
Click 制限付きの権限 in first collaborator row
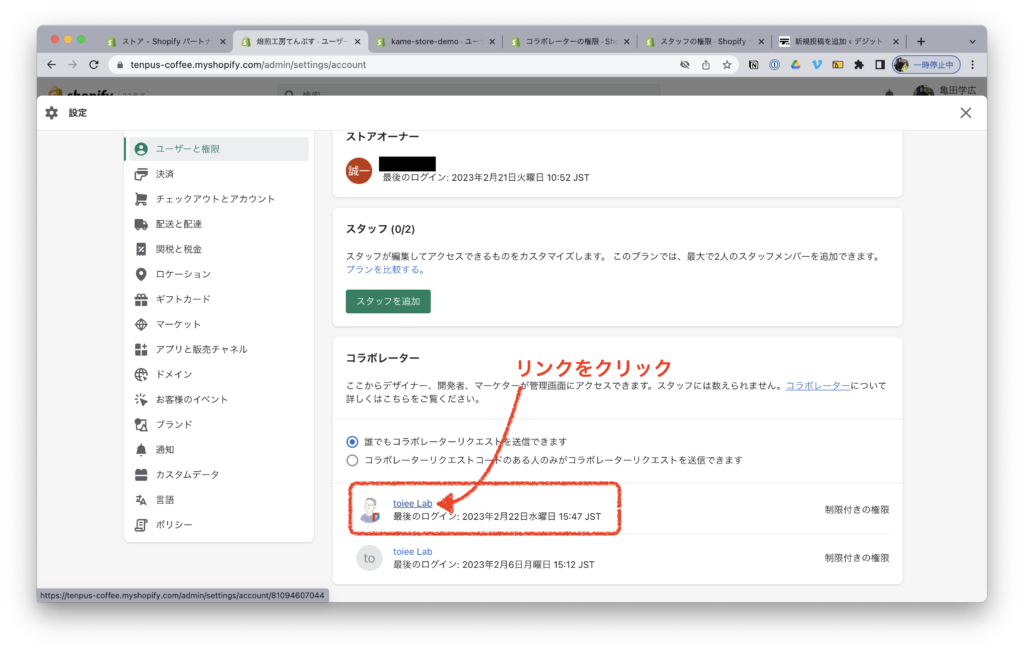pos(857,510)
